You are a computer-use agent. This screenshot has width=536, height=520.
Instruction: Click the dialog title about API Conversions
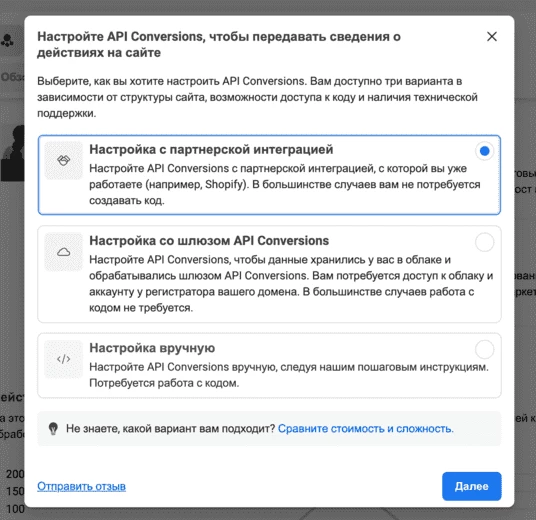click(x=219, y=44)
